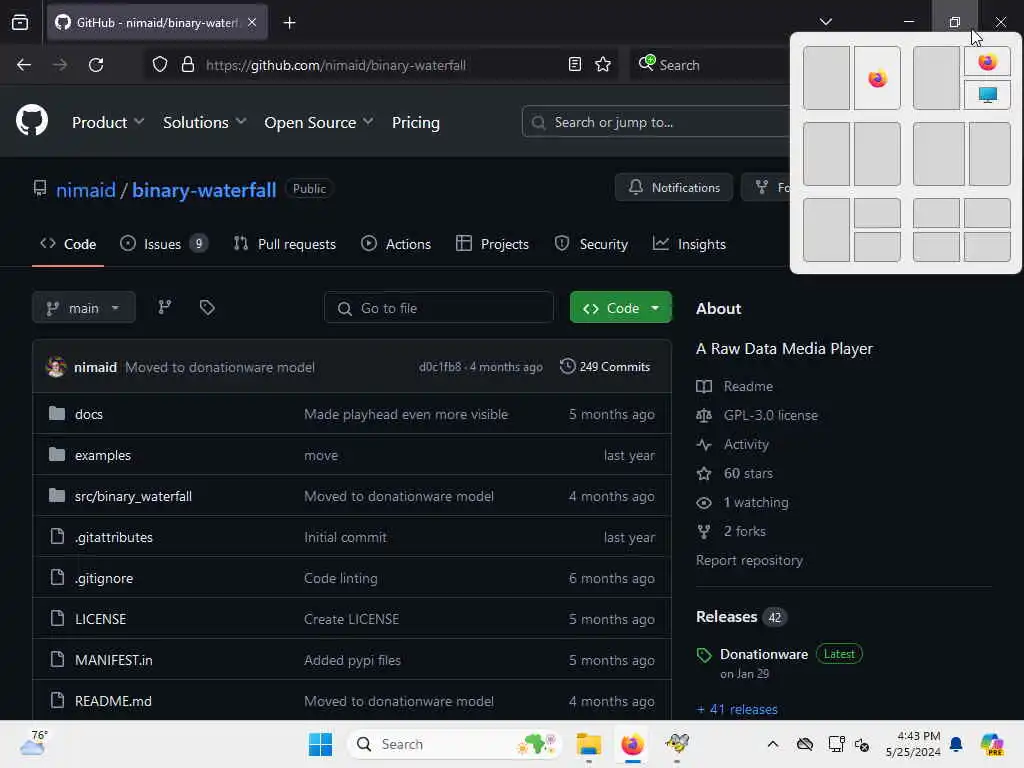Open the examples folder
Screen dimensions: 1024x768
103,455
